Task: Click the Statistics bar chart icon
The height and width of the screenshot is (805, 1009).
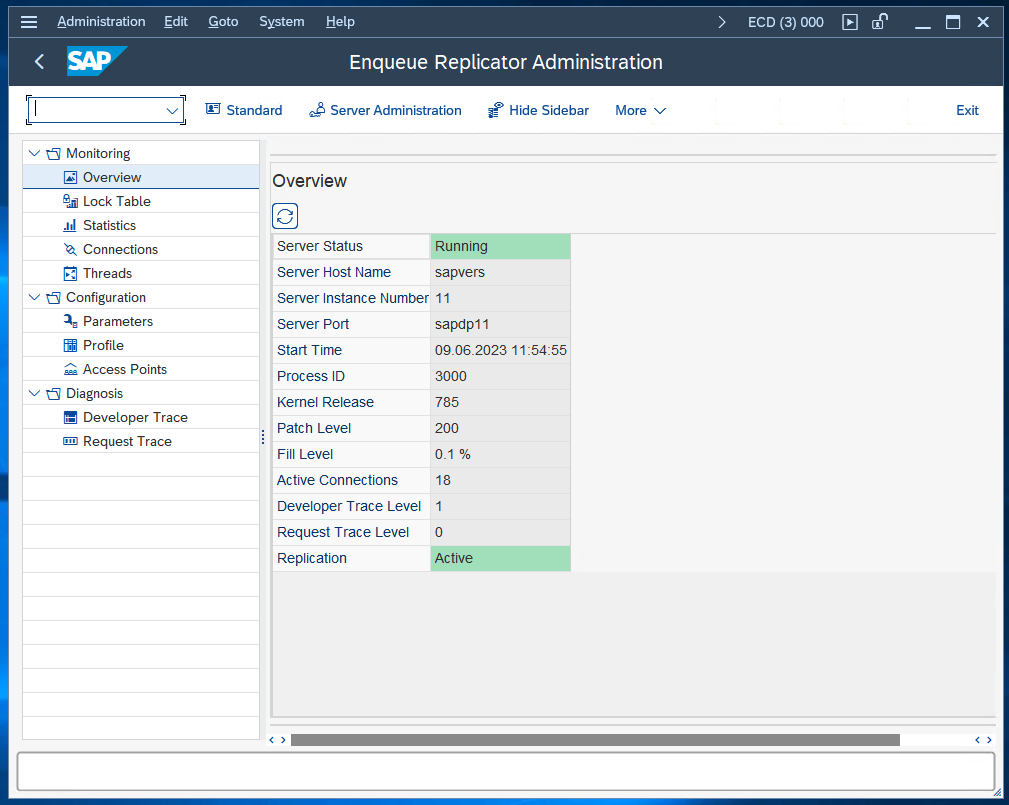Action: (70, 225)
